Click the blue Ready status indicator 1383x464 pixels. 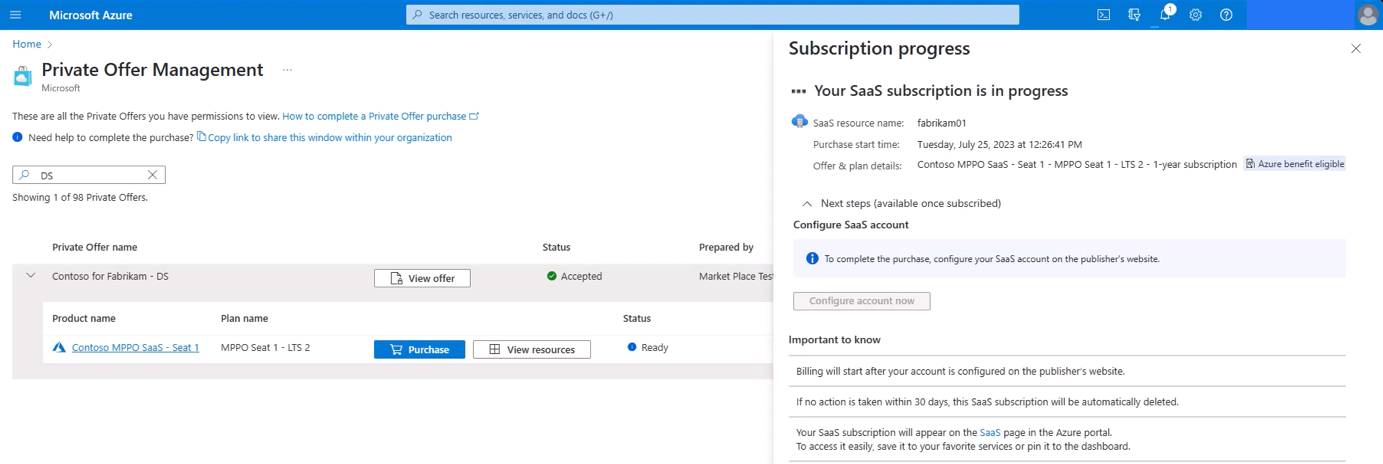632,347
